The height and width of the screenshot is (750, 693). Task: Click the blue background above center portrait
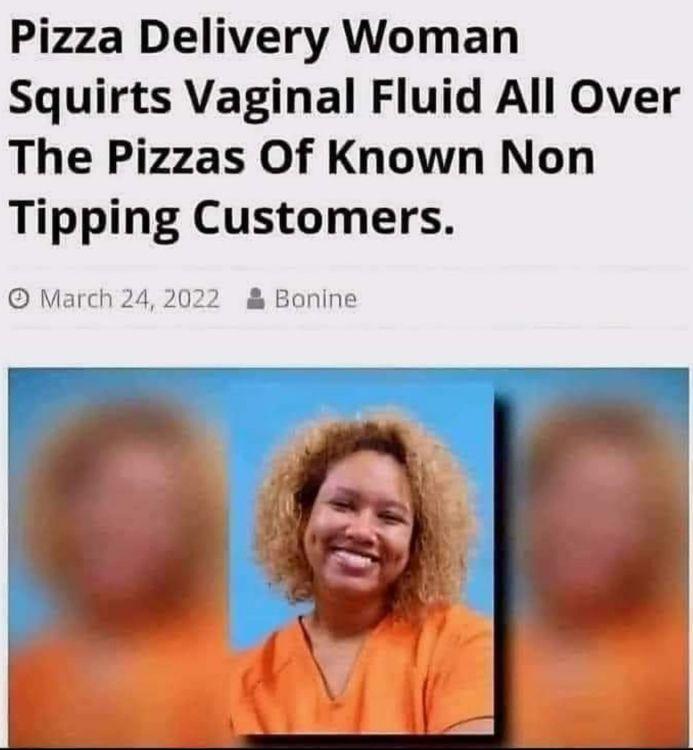click(363, 397)
